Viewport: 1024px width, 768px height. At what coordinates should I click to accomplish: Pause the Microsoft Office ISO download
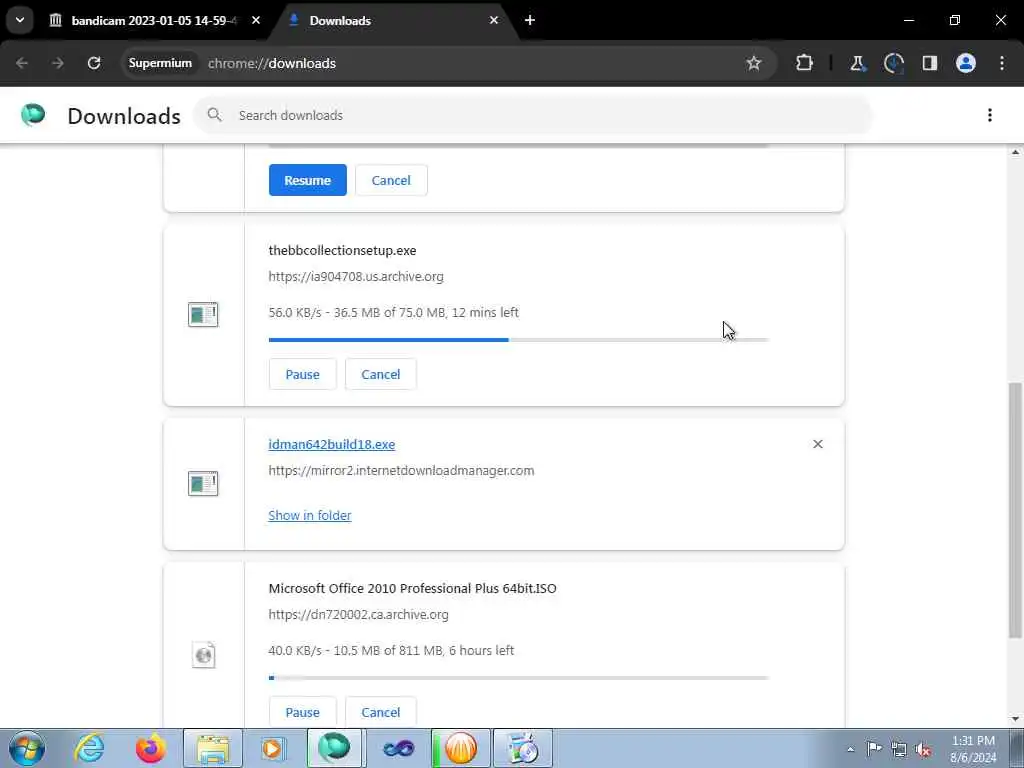point(302,712)
